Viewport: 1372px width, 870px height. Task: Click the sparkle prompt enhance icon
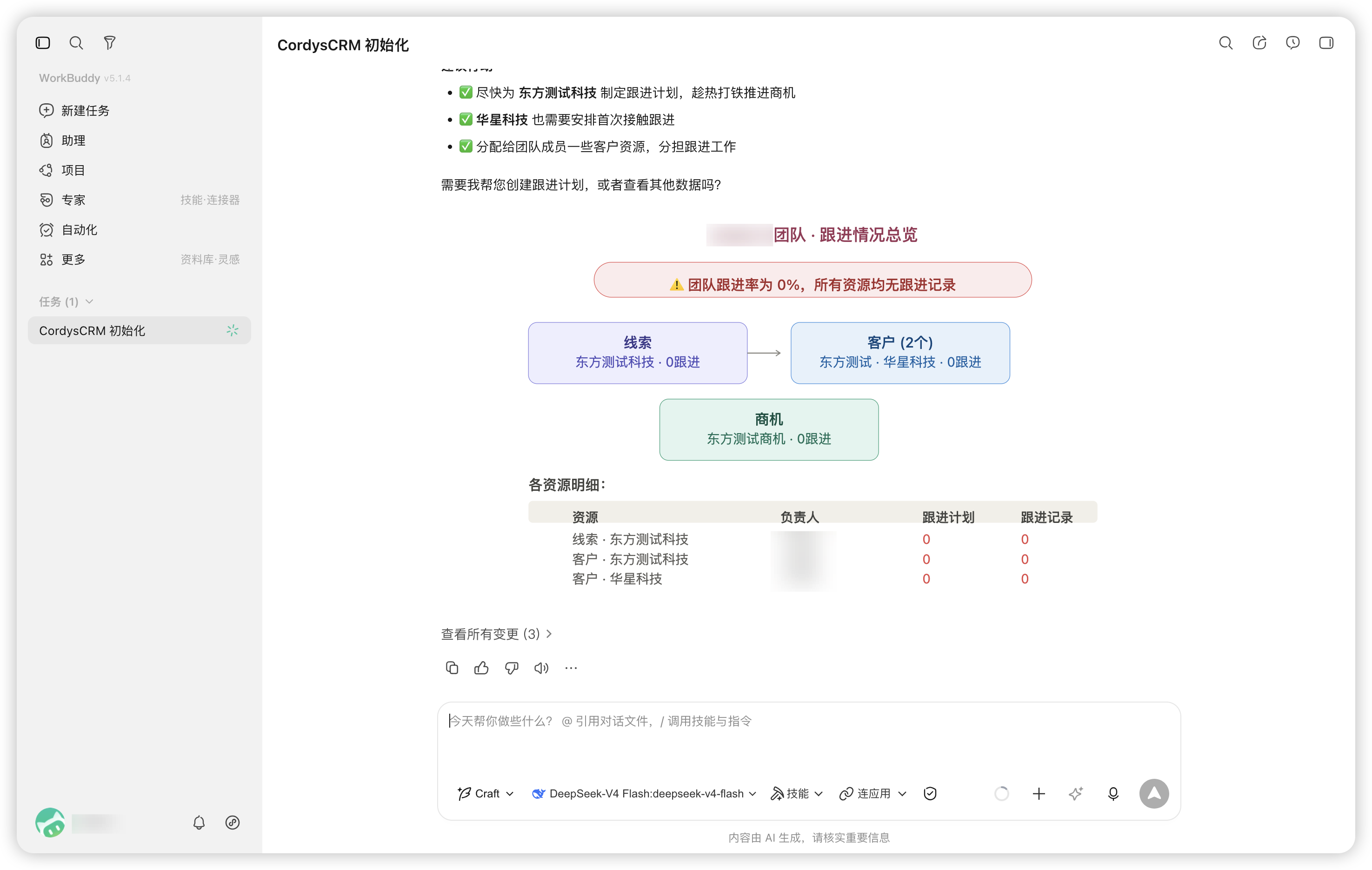click(x=1075, y=793)
